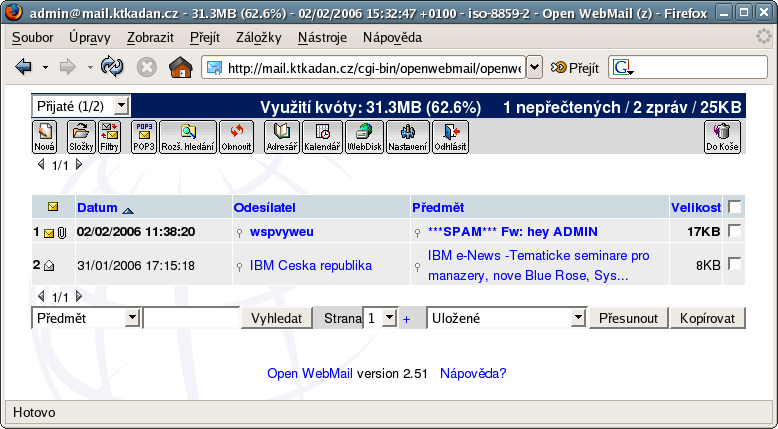Click previous page arrow below message list
Viewport: 778px width, 429px height.
point(41,297)
